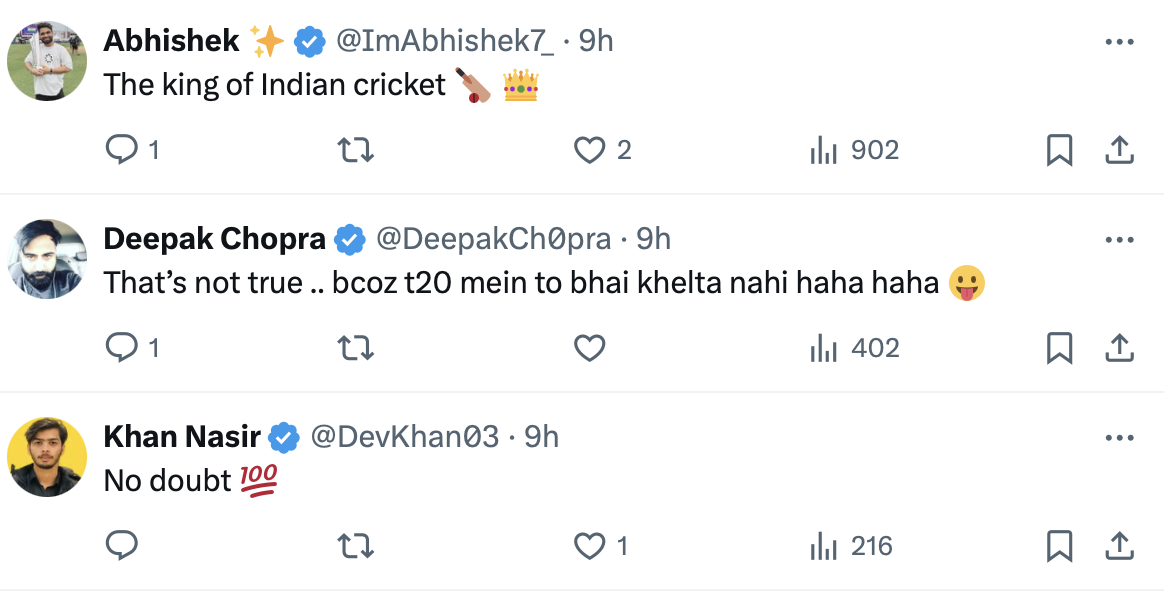Open more menu on Deepak Chopra's tweet
This screenshot has width=1164, height=598.
(x=1118, y=240)
